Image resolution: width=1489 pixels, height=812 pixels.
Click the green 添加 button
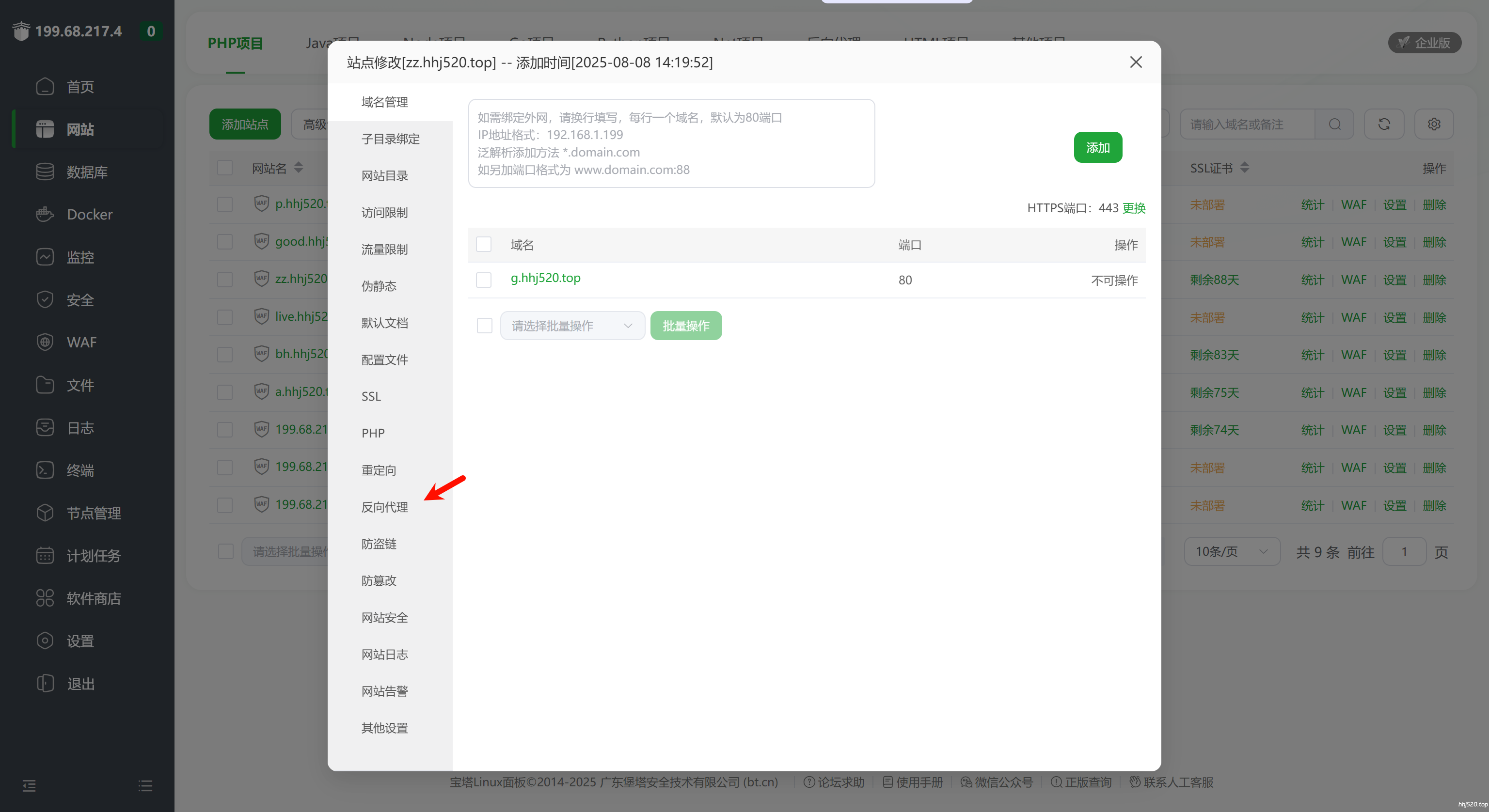pyautogui.click(x=1097, y=148)
